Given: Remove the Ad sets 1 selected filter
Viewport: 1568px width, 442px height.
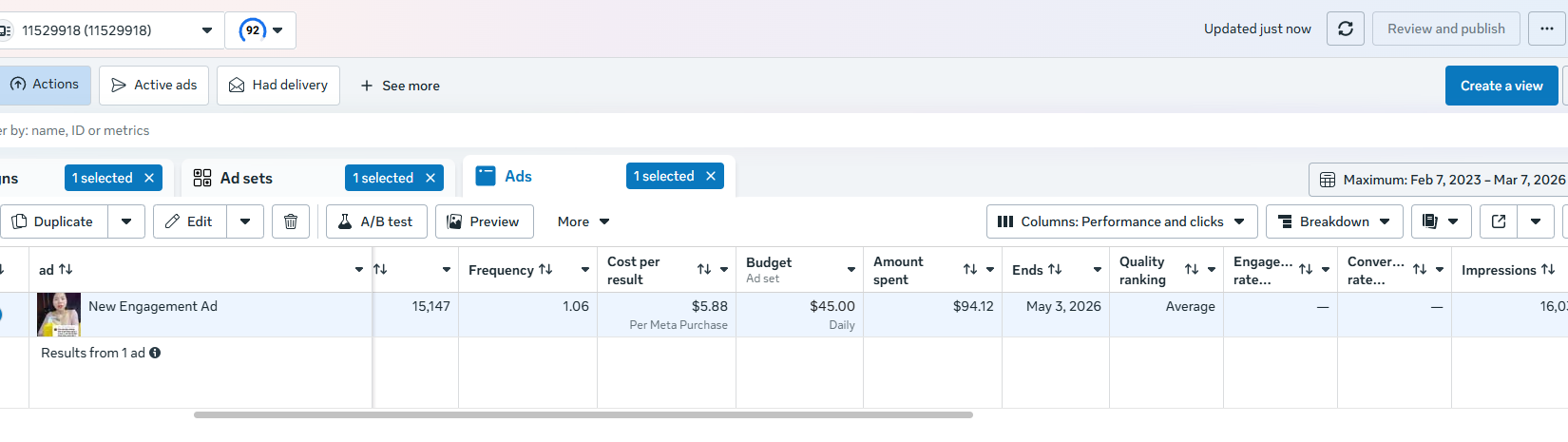Looking at the screenshot, I should coord(430,178).
